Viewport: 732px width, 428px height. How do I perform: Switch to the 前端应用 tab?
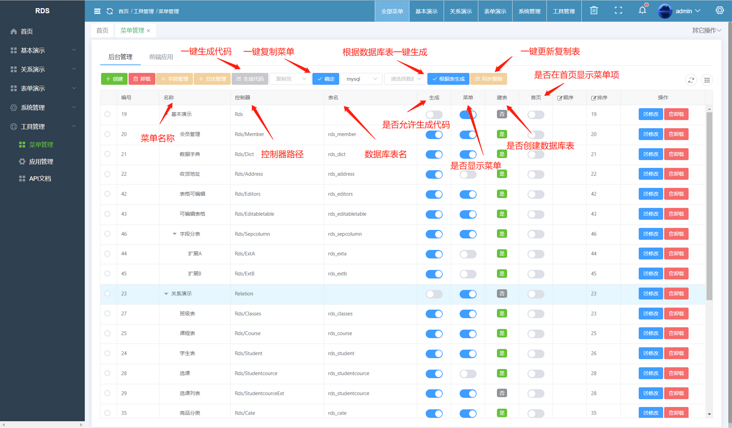pyautogui.click(x=160, y=57)
